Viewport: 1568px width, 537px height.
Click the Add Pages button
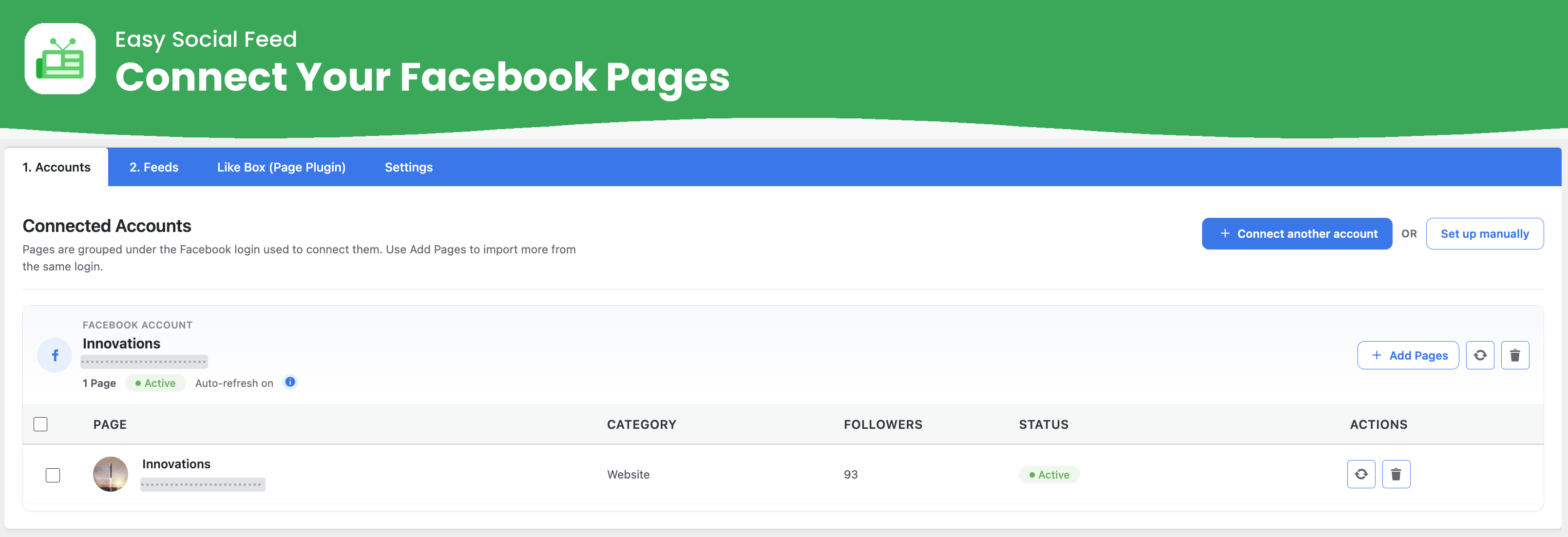(x=1408, y=355)
